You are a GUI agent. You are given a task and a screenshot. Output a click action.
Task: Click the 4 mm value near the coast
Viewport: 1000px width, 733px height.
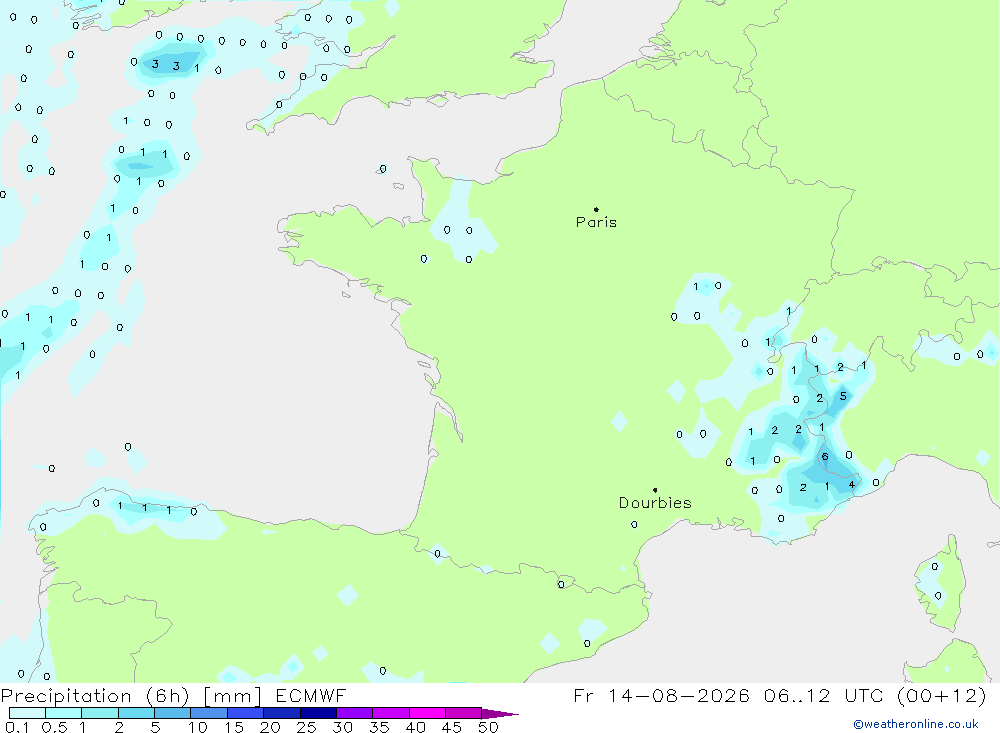[851, 485]
